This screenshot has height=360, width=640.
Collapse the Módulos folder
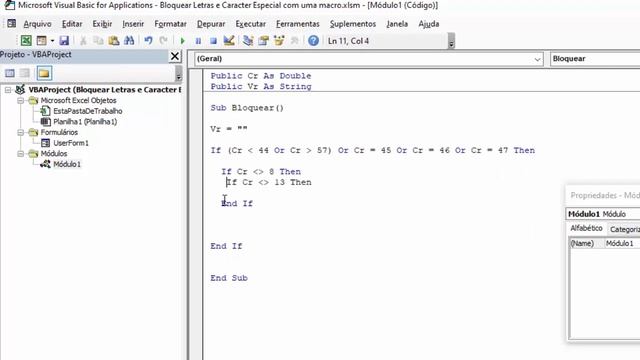(20, 153)
